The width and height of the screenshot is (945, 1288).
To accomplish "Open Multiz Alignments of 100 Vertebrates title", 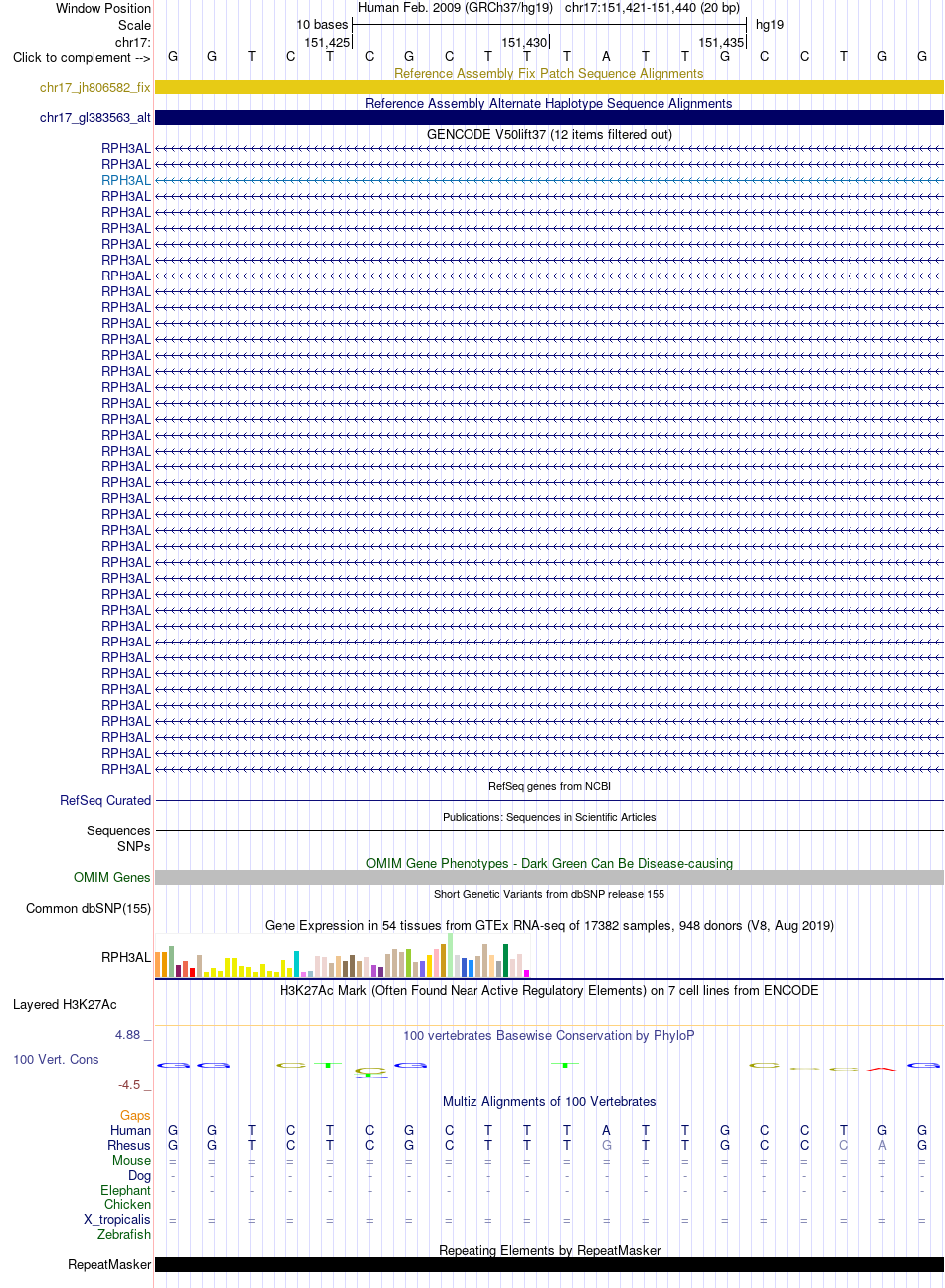I will [x=549, y=1101].
